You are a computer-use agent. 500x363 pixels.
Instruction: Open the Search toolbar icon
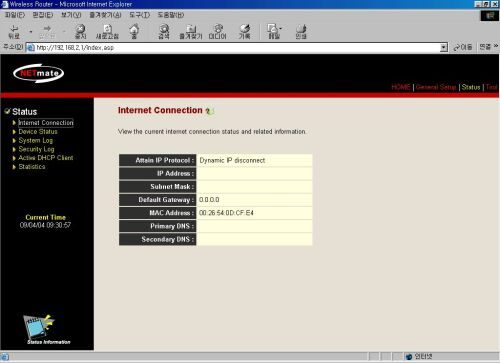164,32
